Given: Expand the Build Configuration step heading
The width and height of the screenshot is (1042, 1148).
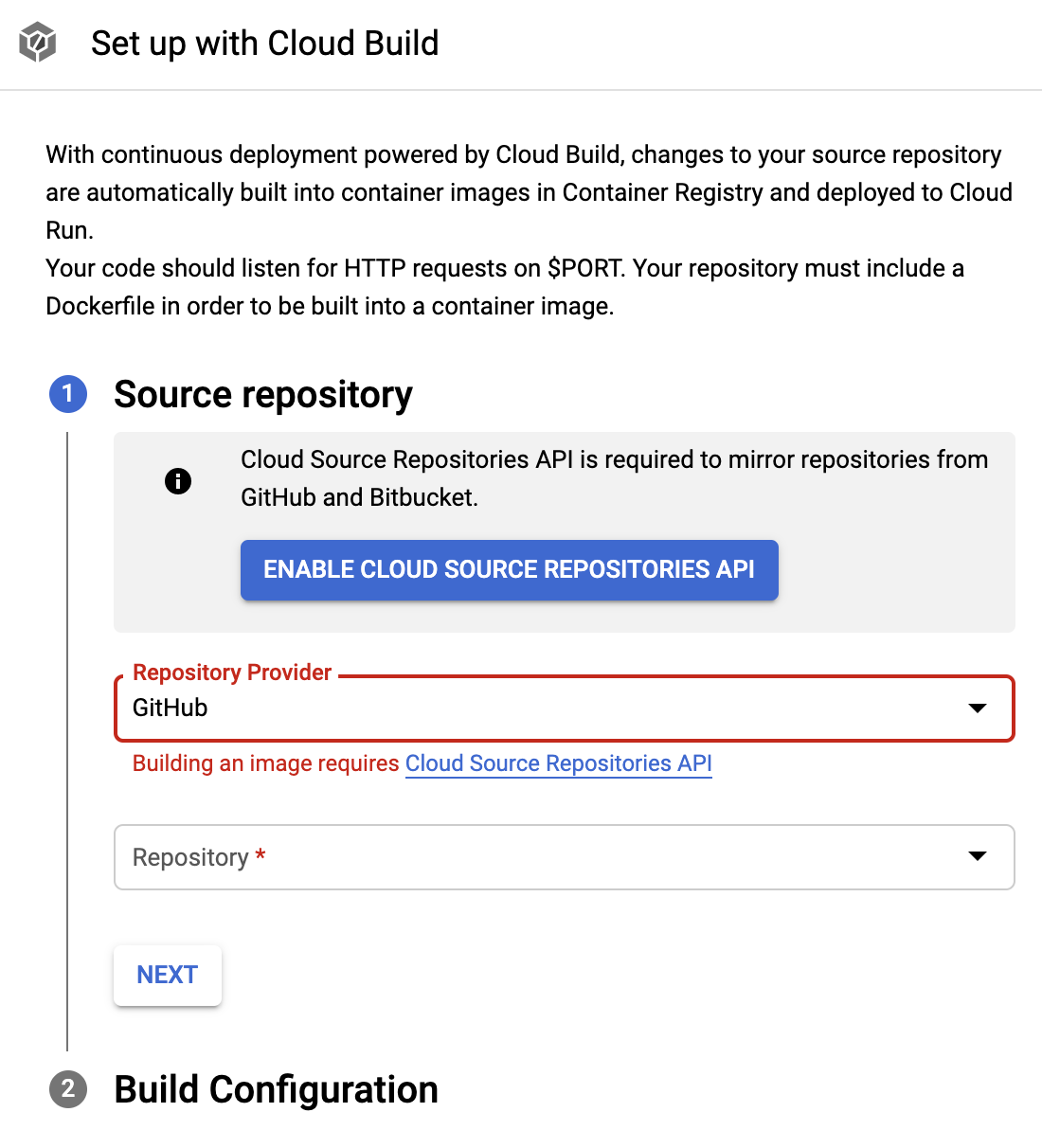Looking at the screenshot, I should click(276, 1089).
